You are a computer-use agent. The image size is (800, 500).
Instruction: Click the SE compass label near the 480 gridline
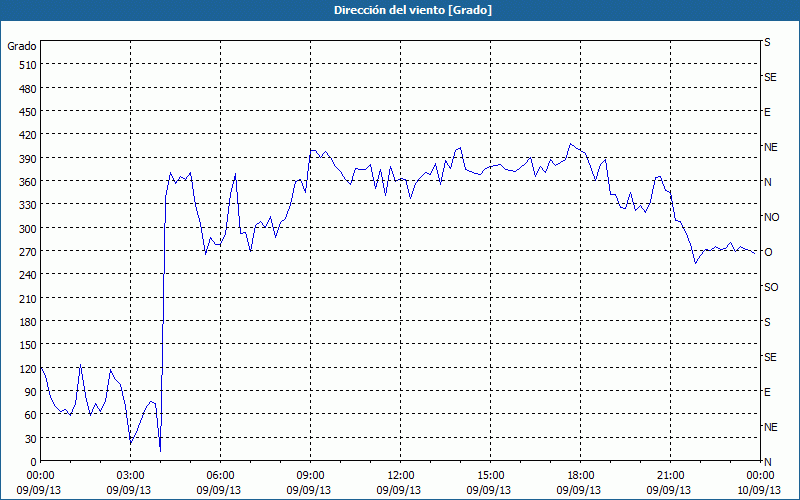click(770, 77)
